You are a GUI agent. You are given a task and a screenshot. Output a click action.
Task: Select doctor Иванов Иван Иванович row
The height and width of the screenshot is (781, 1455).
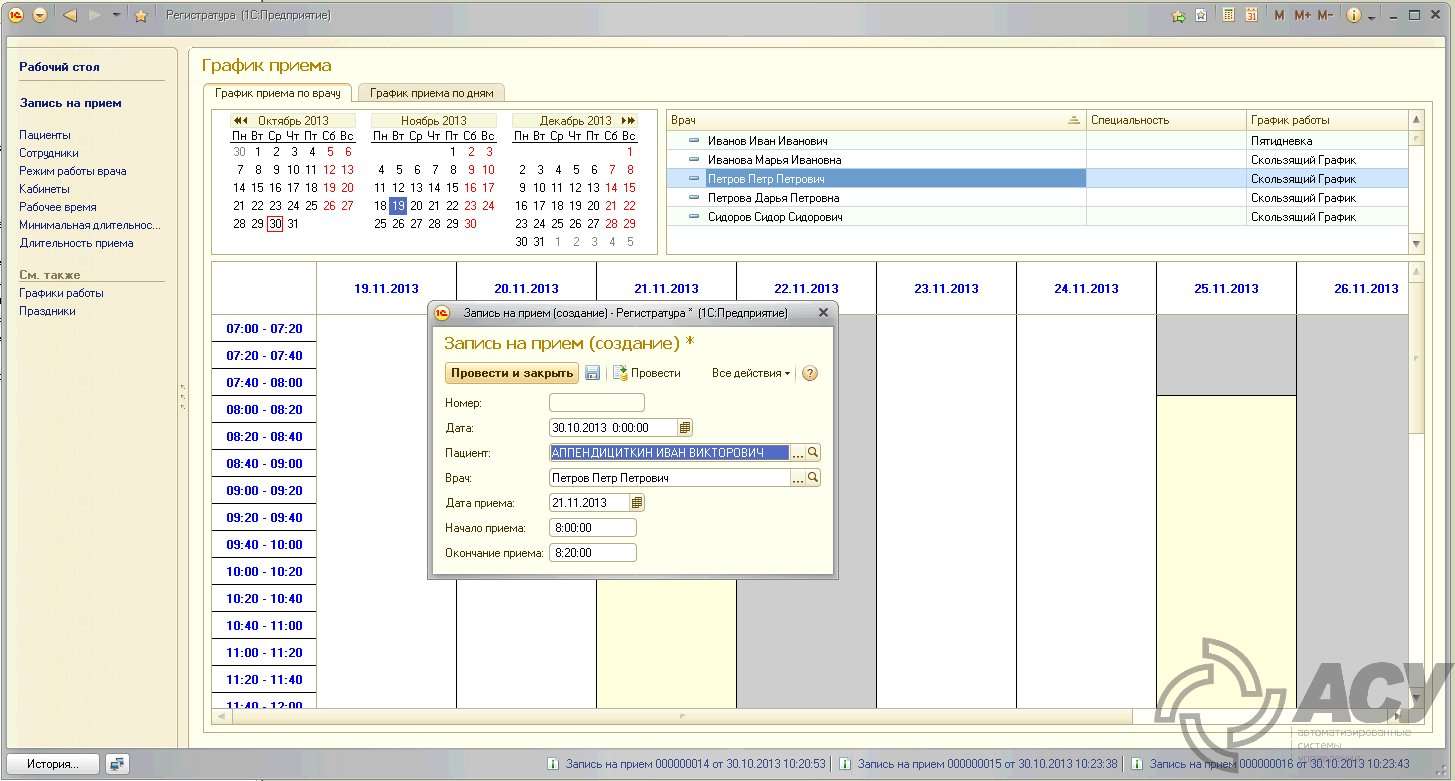click(1037, 141)
